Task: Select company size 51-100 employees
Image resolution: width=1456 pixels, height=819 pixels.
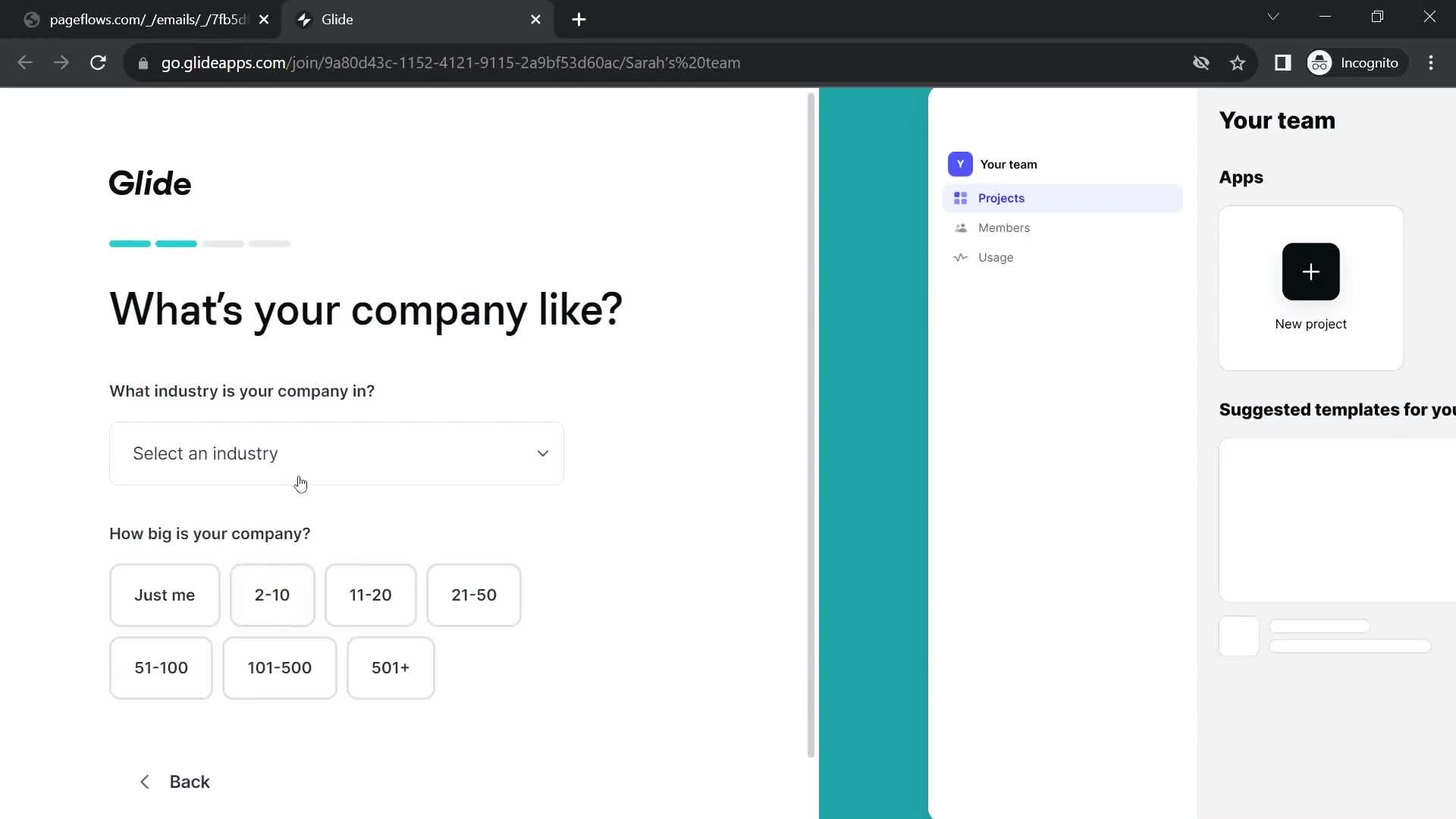Action: pos(161,668)
